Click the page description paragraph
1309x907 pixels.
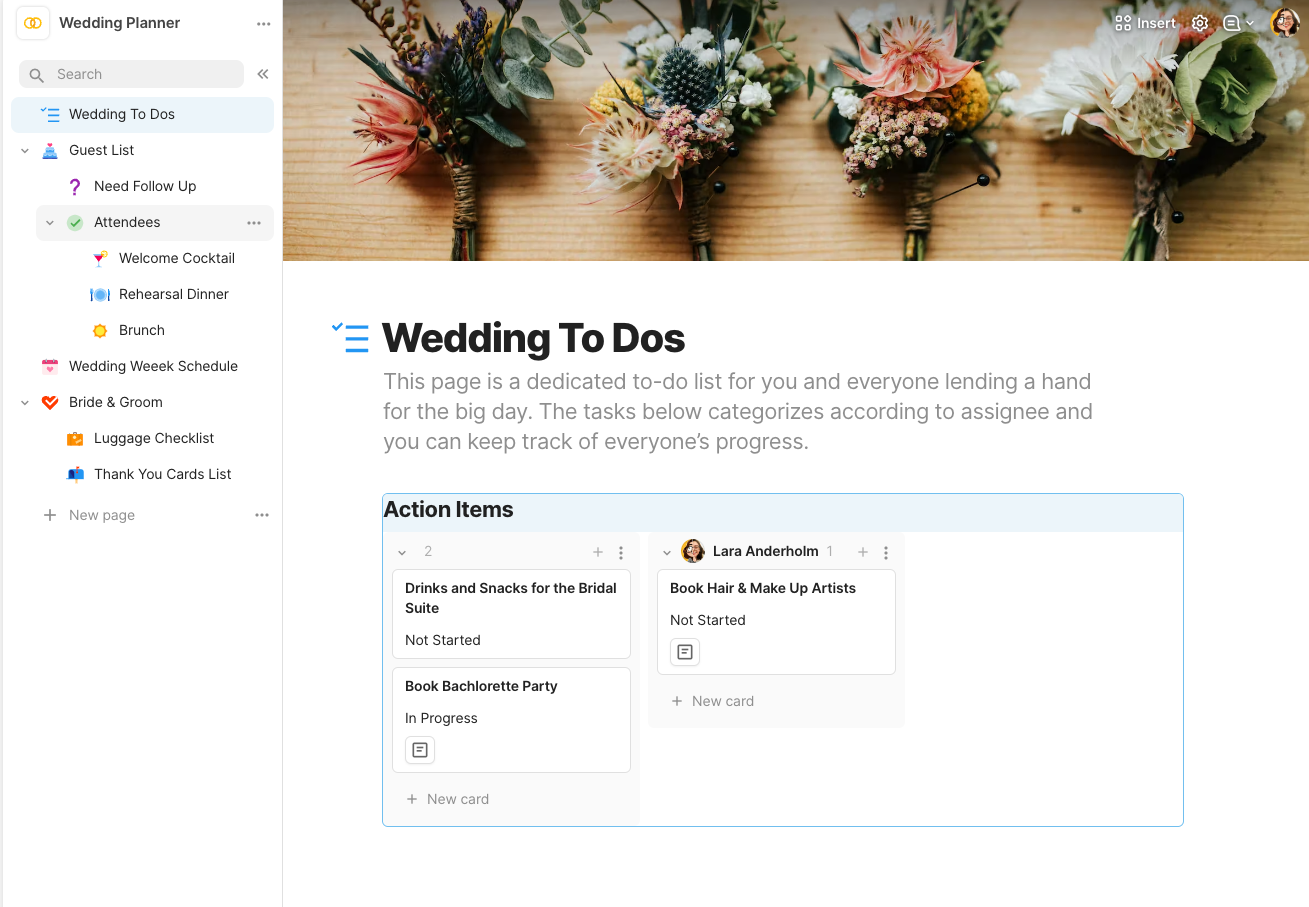(x=738, y=411)
